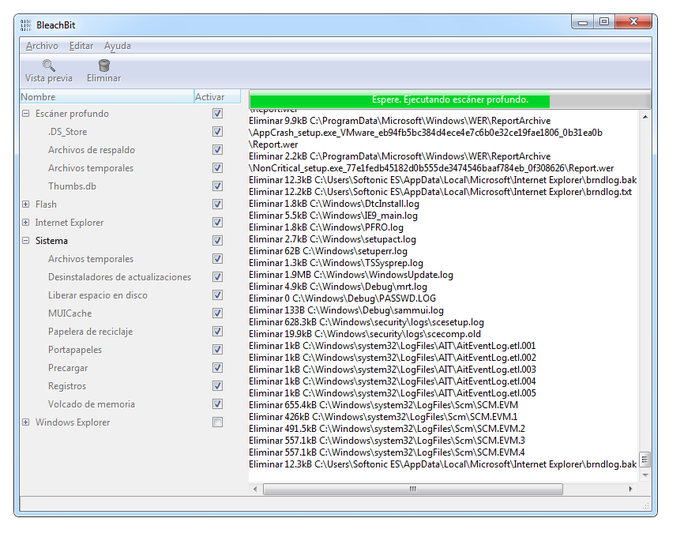Select the Precargar tree item
This screenshot has height=533, width=680.
(x=68, y=368)
